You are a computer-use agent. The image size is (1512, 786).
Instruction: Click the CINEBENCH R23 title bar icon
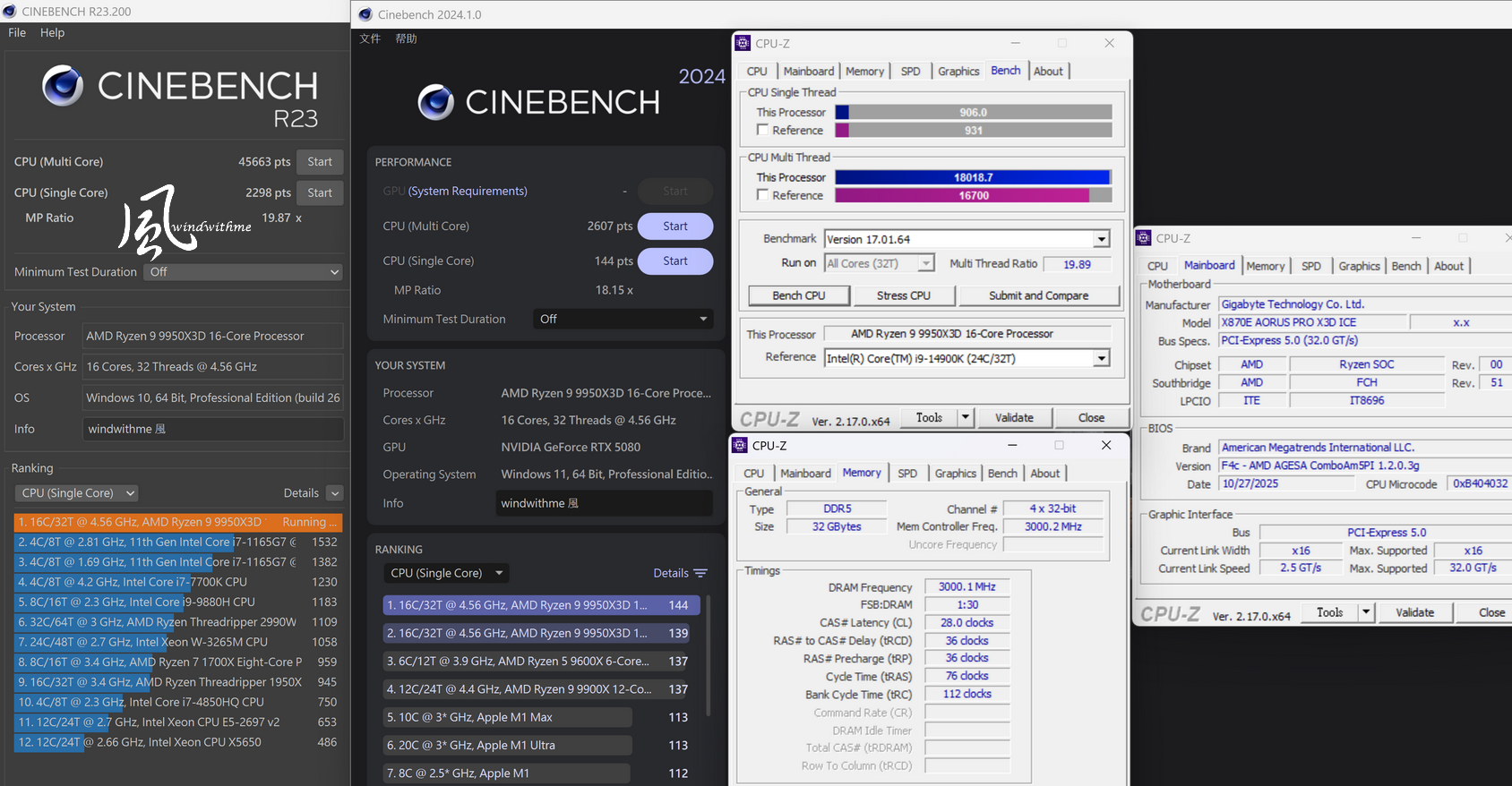coord(10,12)
